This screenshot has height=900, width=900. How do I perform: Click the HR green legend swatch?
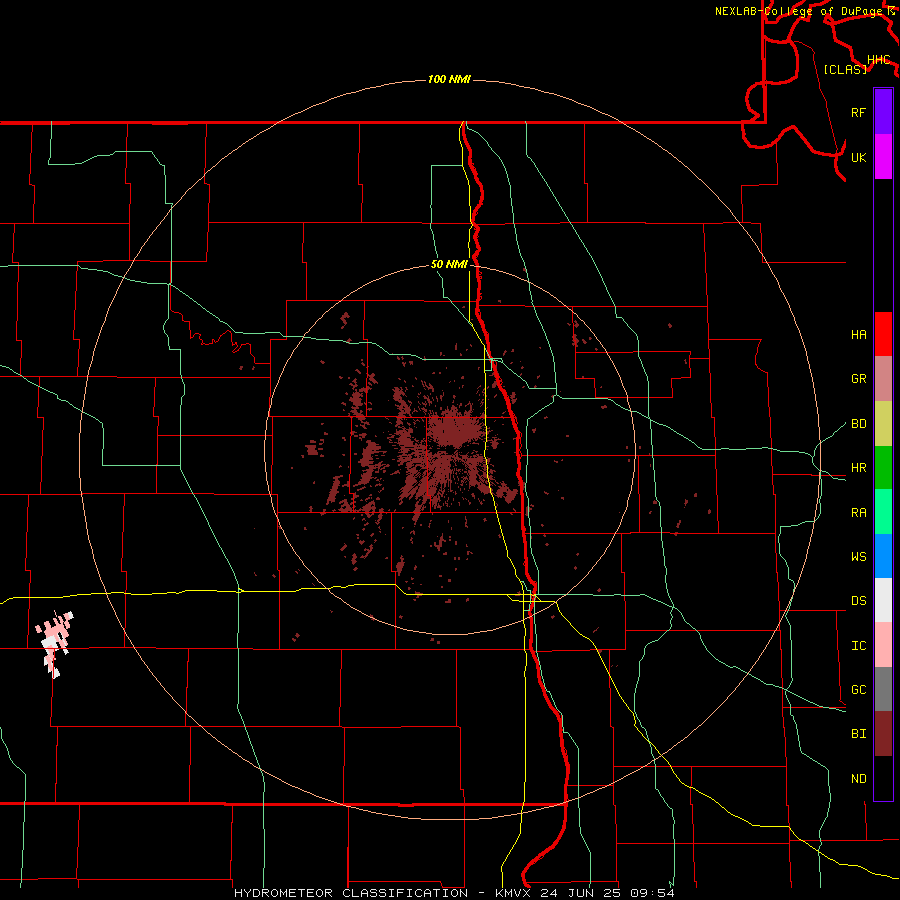[x=883, y=468]
